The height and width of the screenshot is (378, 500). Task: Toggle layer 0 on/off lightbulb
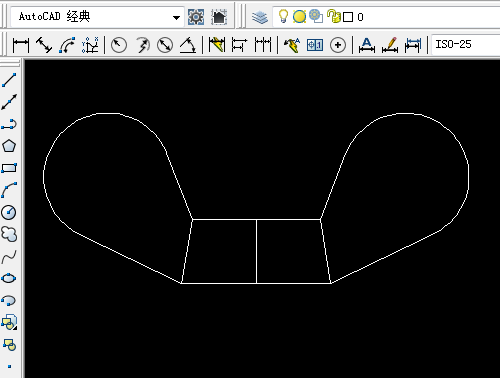click(x=283, y=16)
